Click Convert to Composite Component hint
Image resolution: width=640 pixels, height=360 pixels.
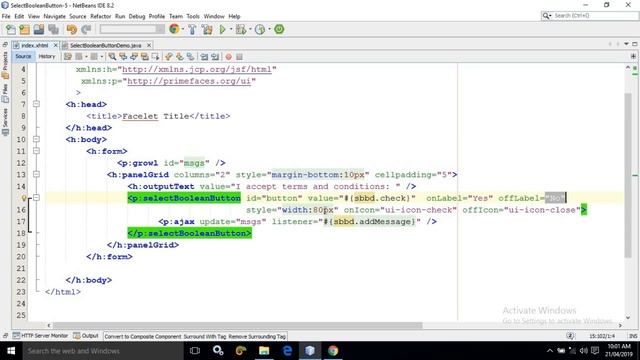(143, 336)
